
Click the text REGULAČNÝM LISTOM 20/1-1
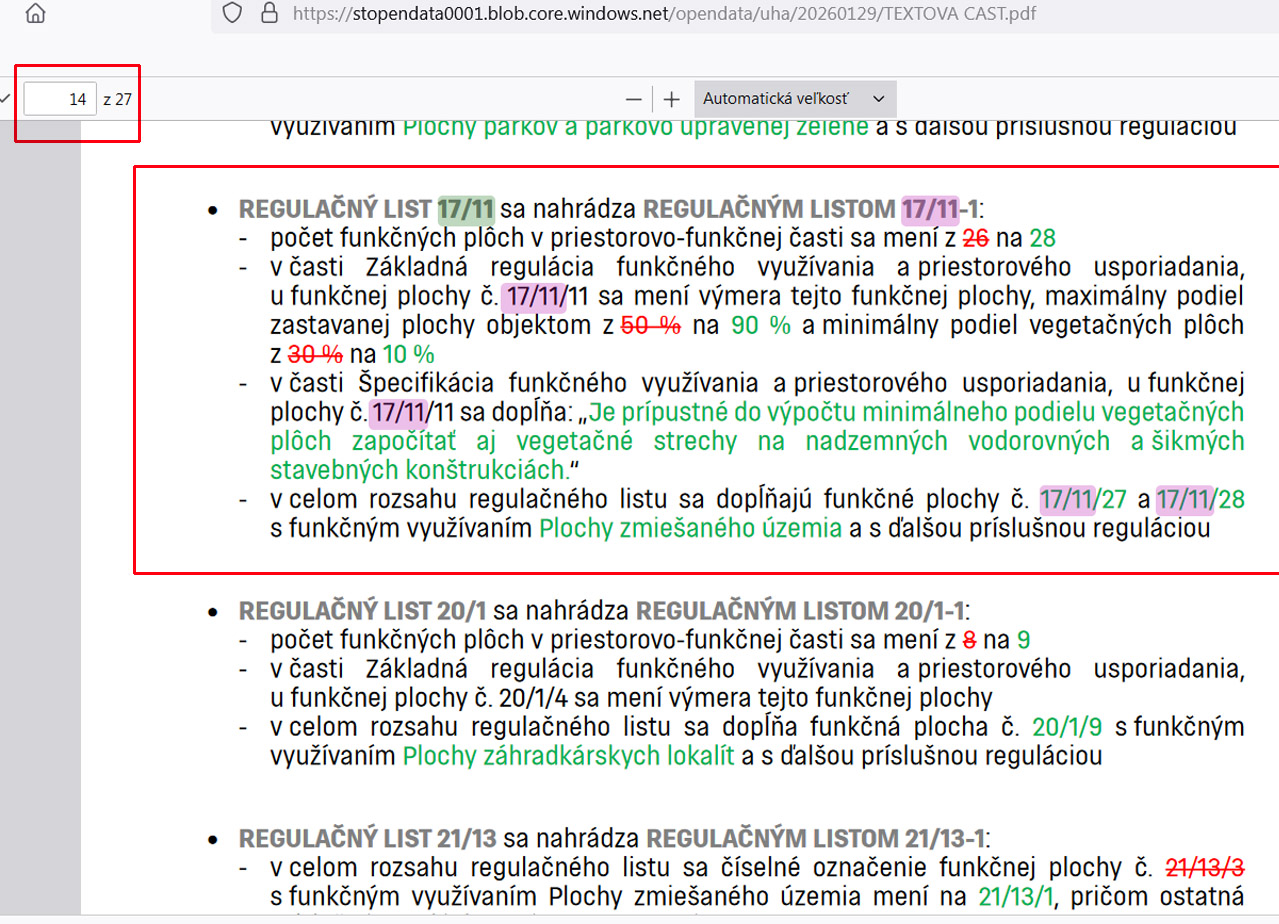tap(800, 610)
